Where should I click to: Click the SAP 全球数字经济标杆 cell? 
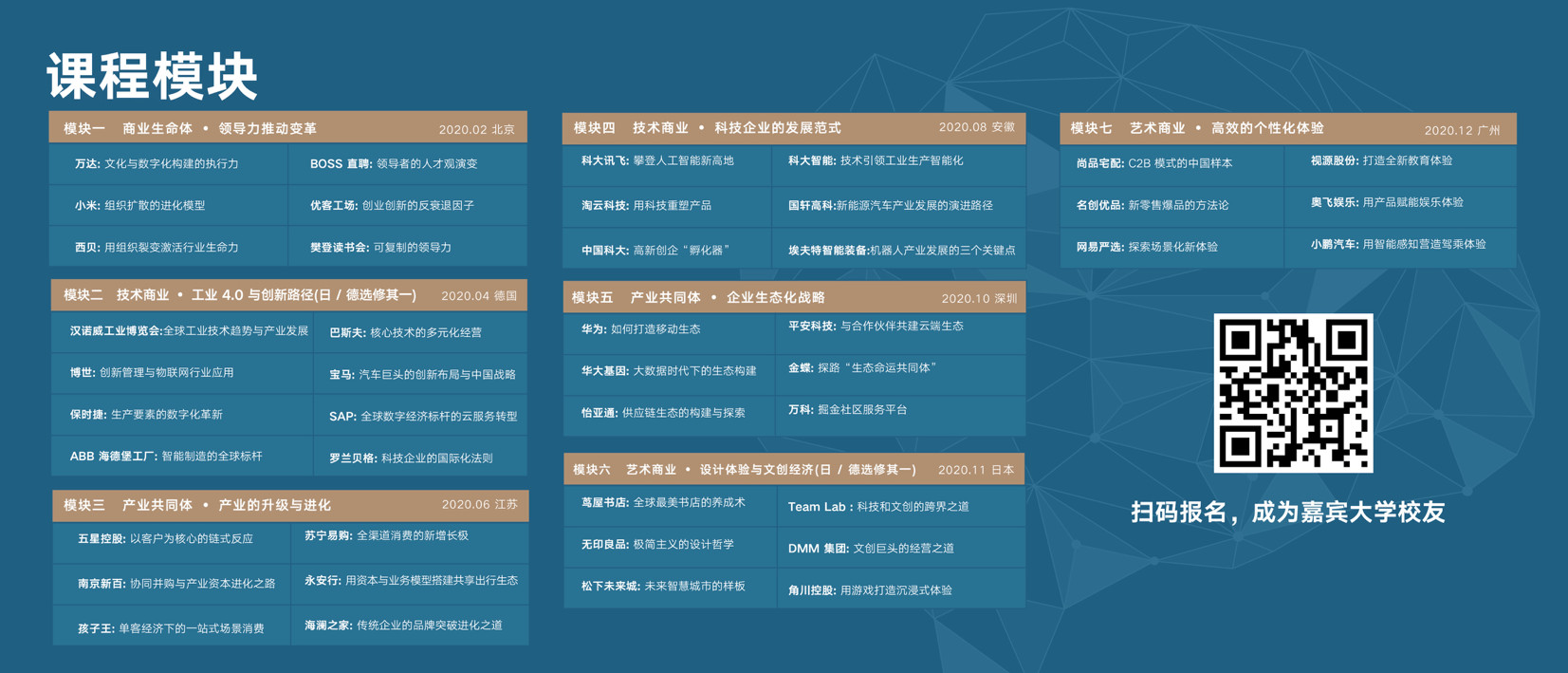[x=420, y=416]
